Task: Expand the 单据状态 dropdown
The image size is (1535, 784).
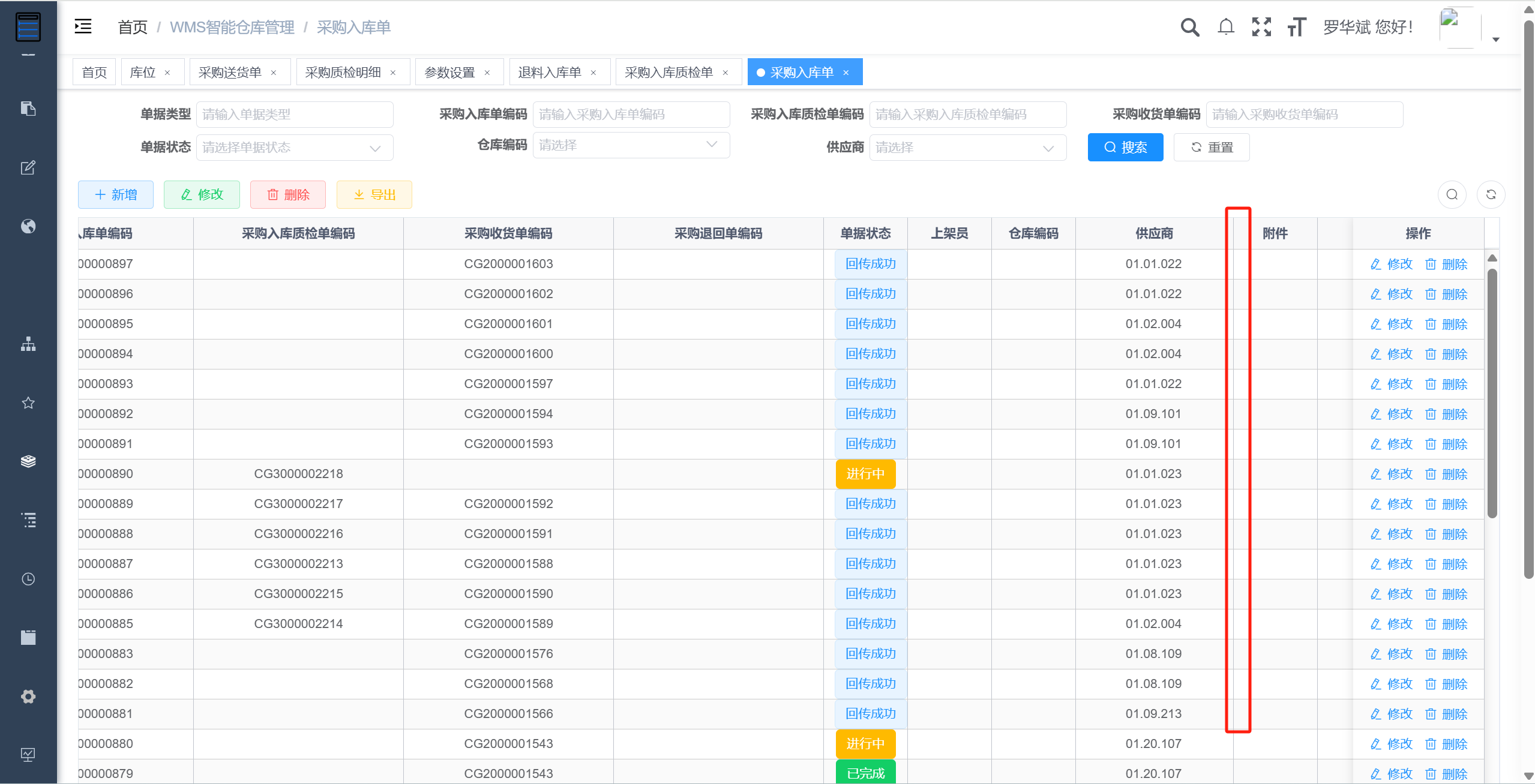Action: pos(295,148)
